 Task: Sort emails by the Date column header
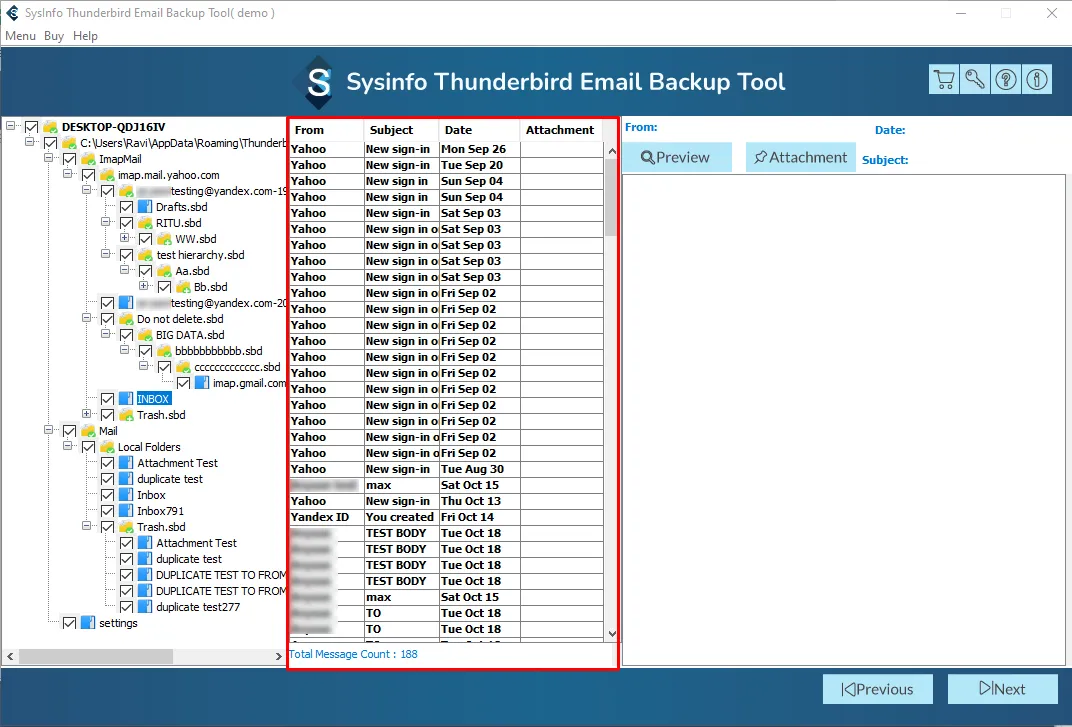[x=478, y=130]
